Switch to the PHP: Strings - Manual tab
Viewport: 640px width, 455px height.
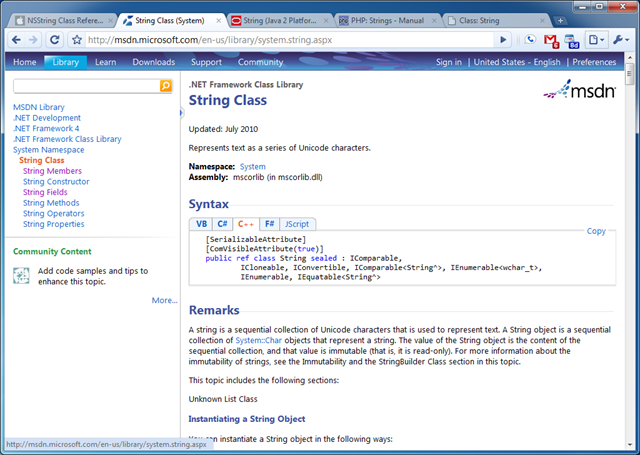(387, 20)
